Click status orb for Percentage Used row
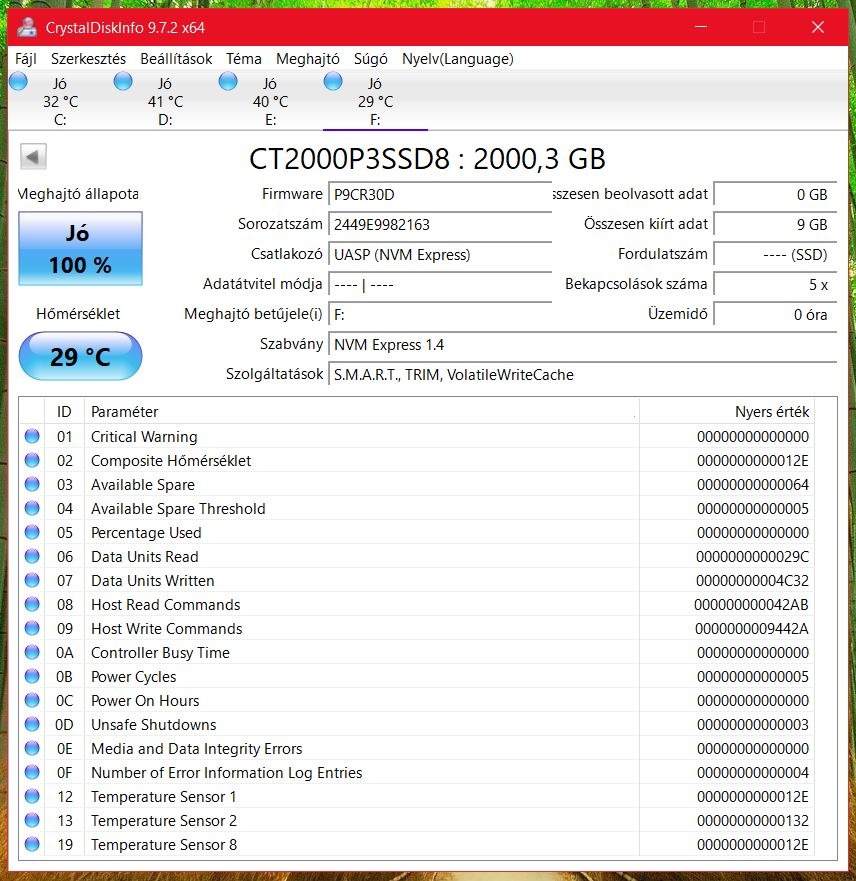Image resolution: width=856 pixels, height=881 pixels. coord(32,532)
